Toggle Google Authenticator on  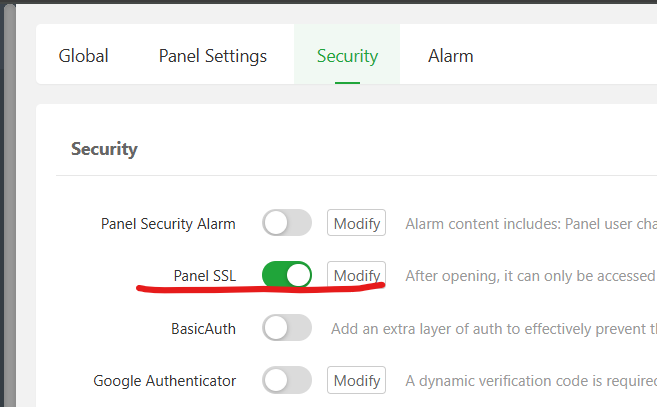287,380
